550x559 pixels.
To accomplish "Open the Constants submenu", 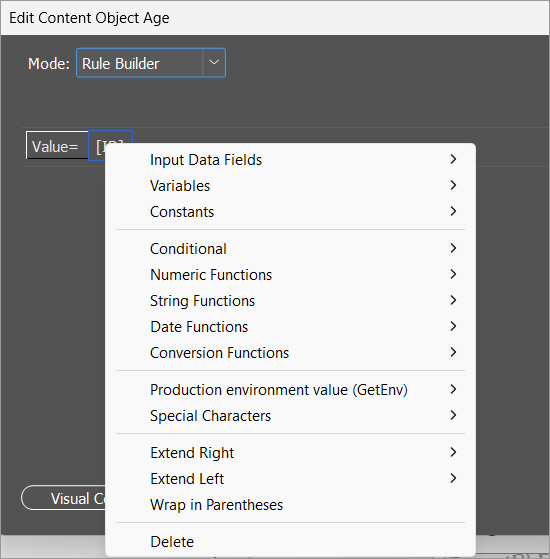I will (291, 212).
